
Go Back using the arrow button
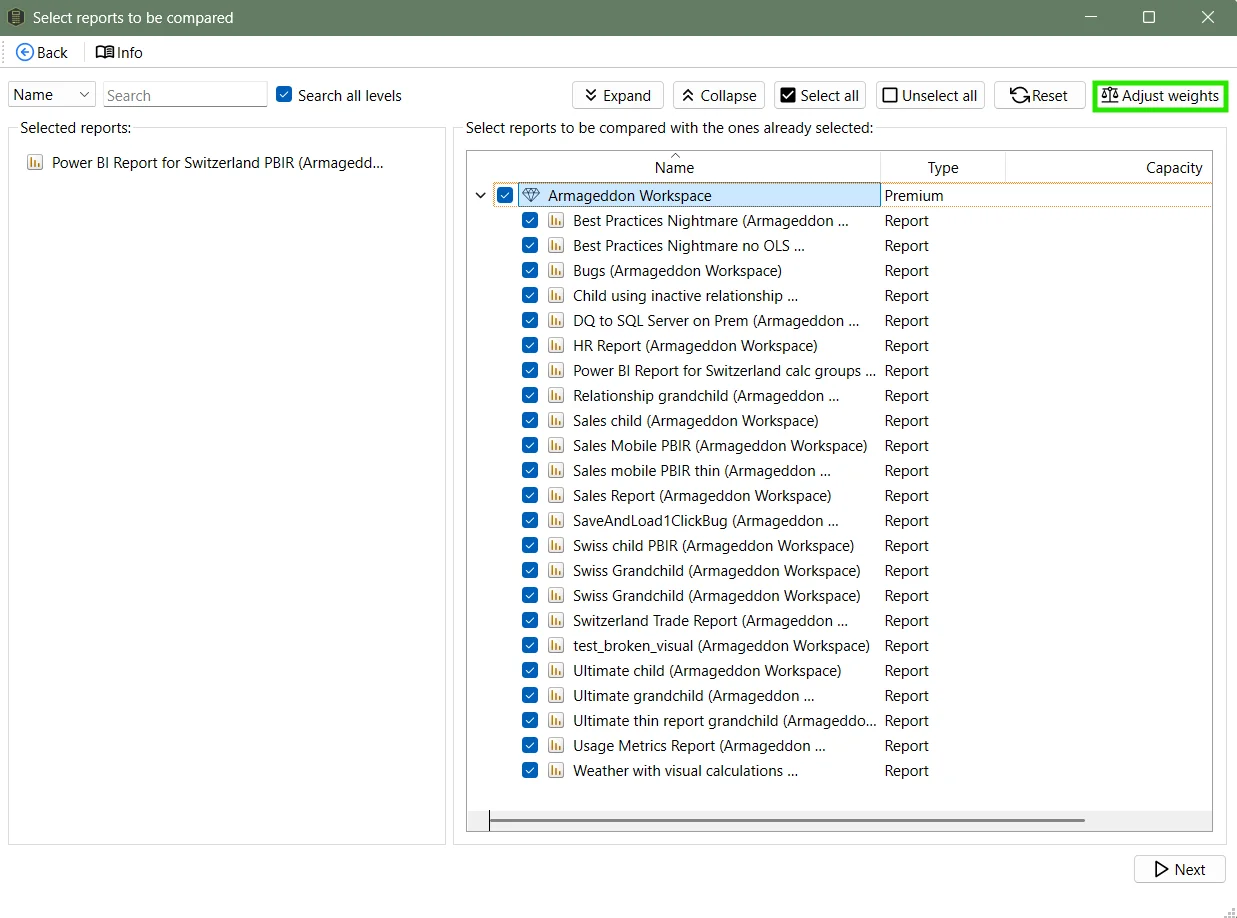(x=42, y=52)
